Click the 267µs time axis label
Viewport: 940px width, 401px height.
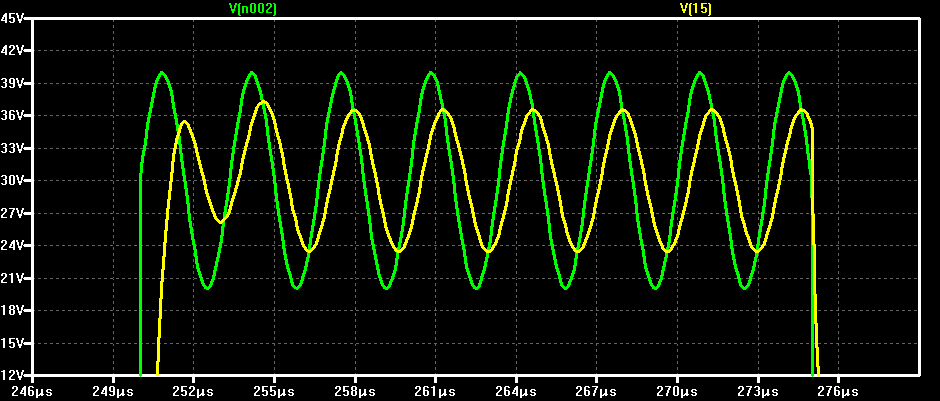pyautogui.click(x=596, y=391)
